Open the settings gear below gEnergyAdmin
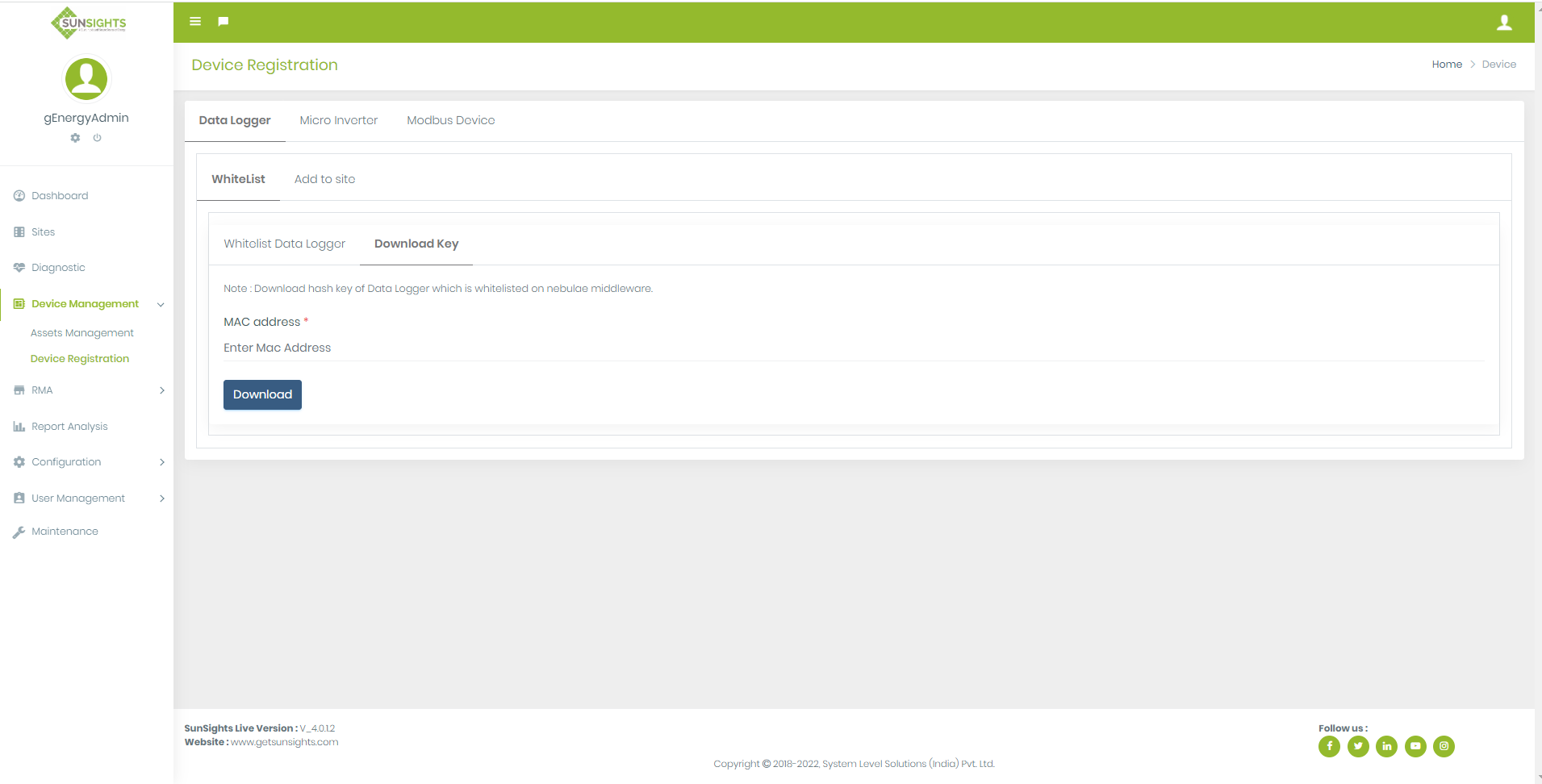Image resolution: width=1542 pixels, height=784 pixels. [x=75, y=137]
